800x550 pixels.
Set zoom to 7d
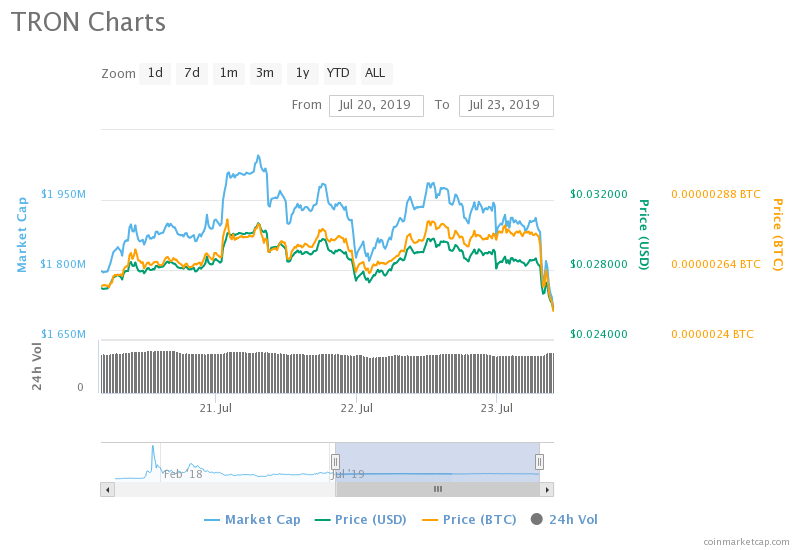192,73
